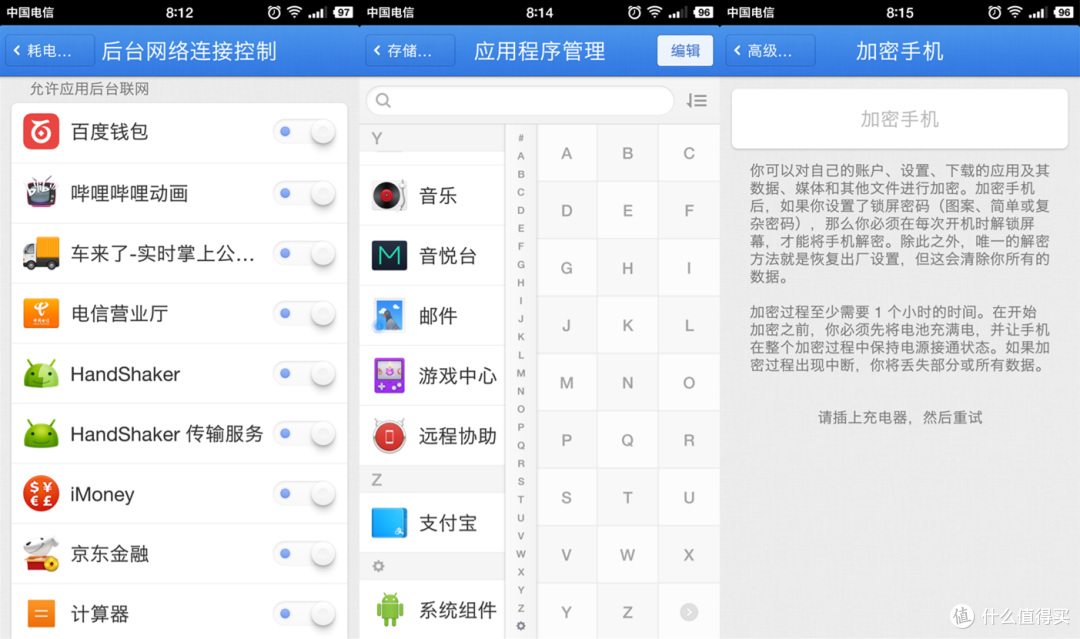Click the 加密手机 encrypt button

point(899,119)
